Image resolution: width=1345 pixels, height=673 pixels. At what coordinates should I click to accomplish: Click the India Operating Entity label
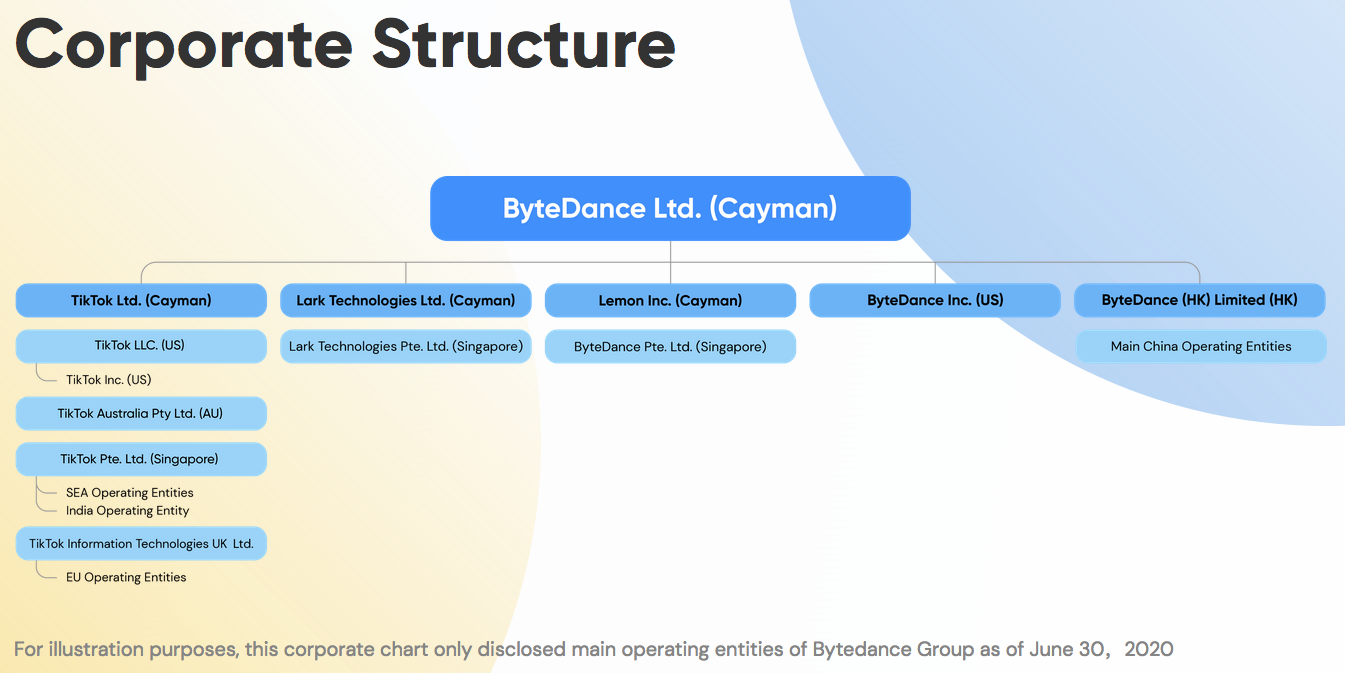[x=127, y=511]
